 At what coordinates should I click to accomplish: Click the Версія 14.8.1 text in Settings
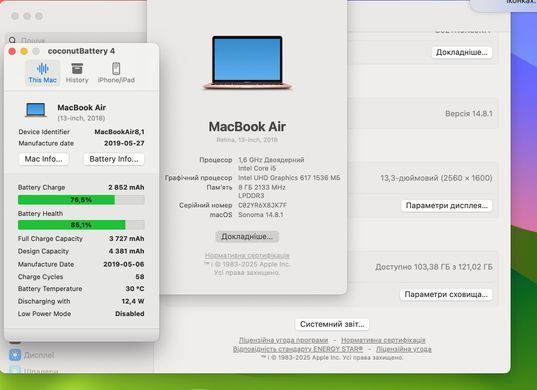pyautogui.click(x=469, y=114)
